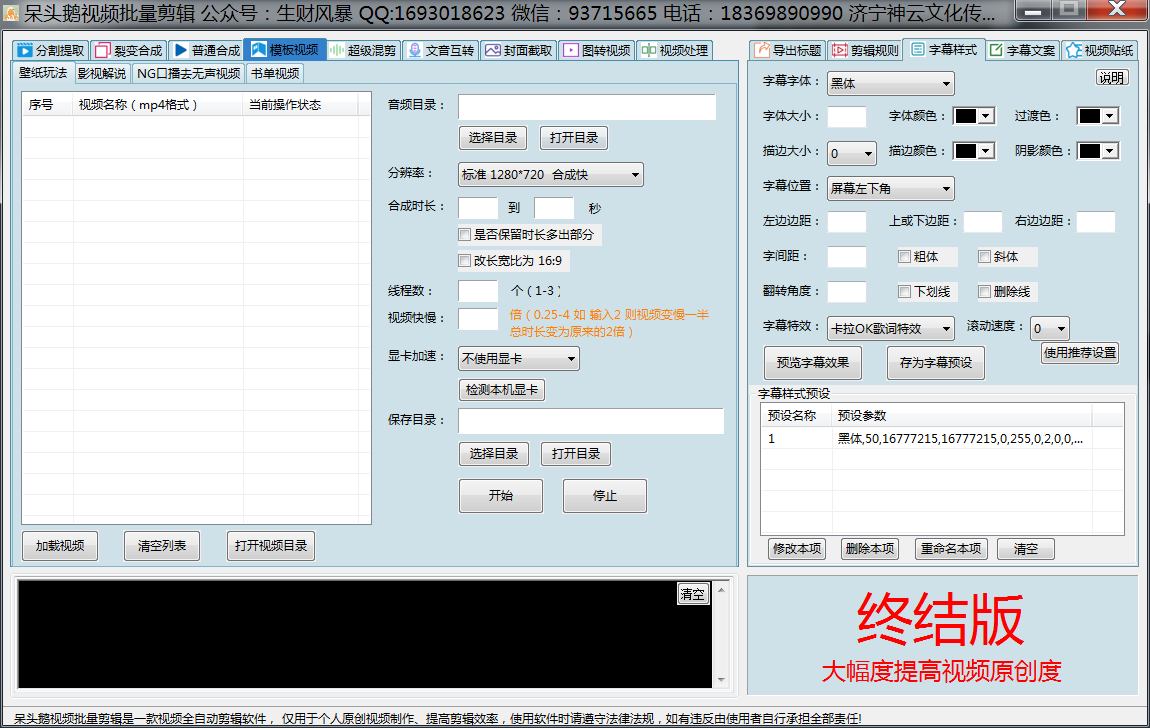Click the 普通合成 play icon
The image size is (1150, 728).
pos(180,50)
